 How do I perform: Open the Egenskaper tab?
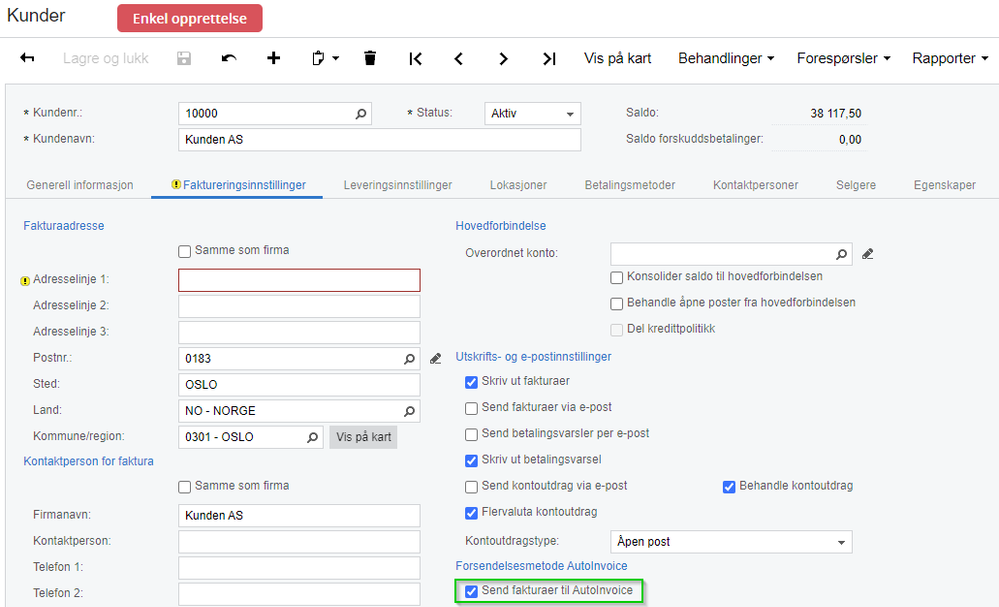pyautogui.click(x=944, y=185)
